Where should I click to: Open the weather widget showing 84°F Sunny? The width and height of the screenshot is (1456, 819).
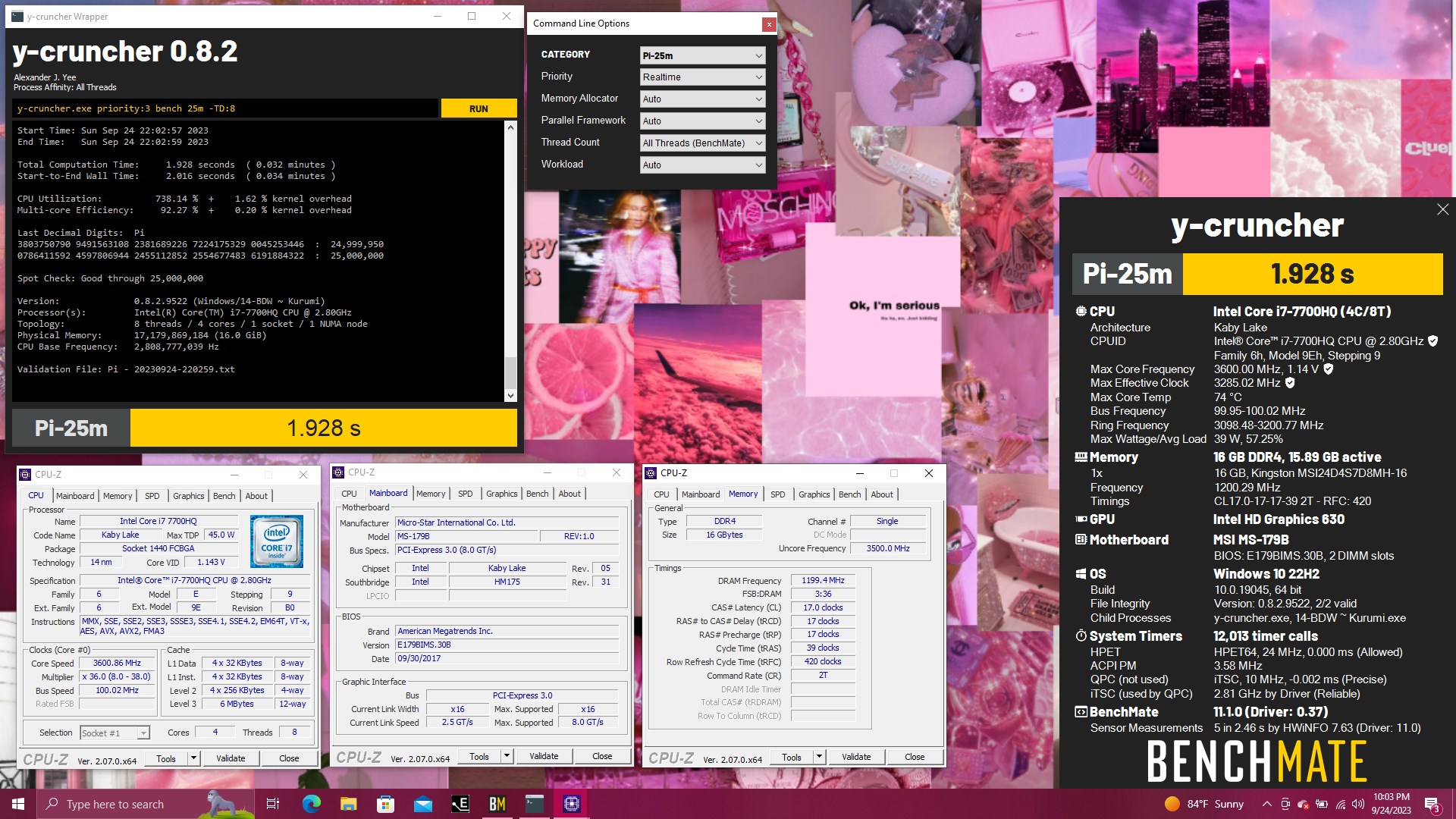click(x=1204, y=804)
